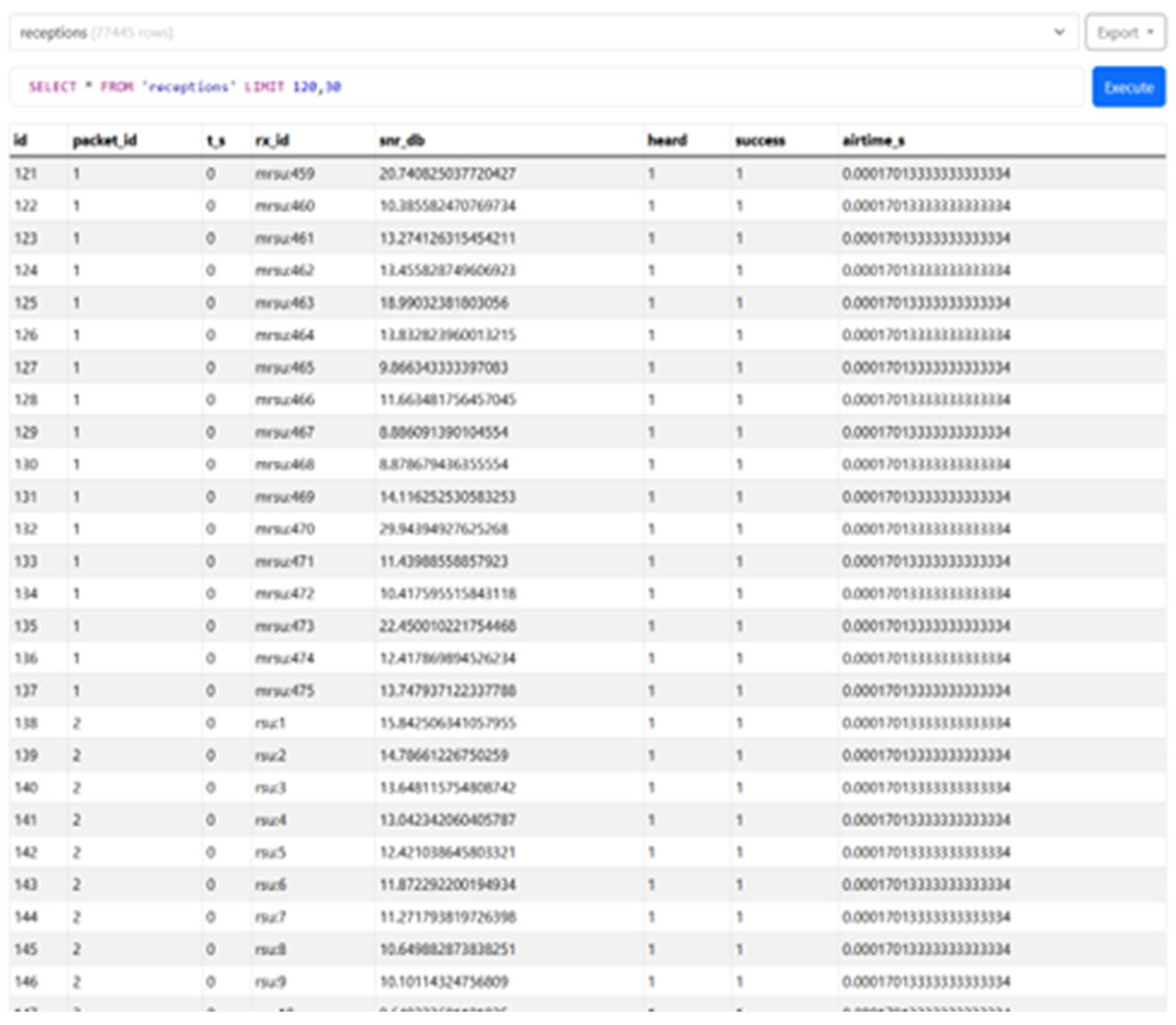Click the t_s column header

(216, 140)
